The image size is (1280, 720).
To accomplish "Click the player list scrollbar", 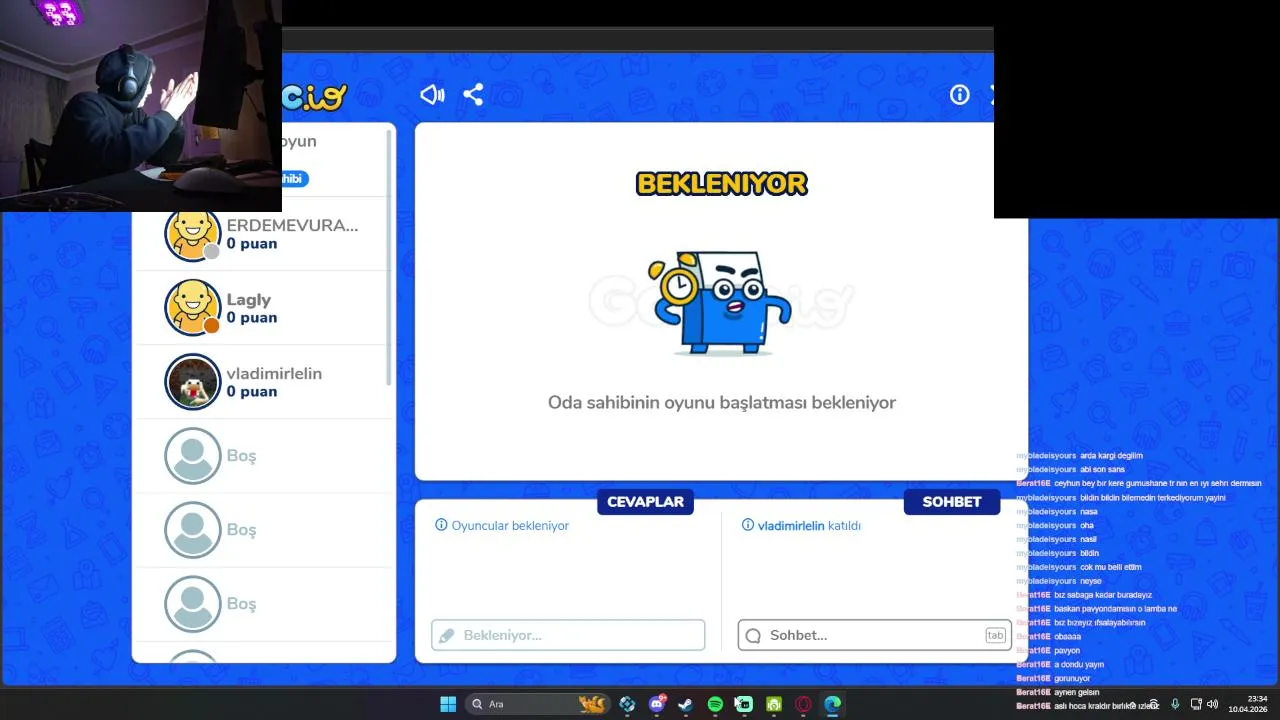I will [389, 257].
